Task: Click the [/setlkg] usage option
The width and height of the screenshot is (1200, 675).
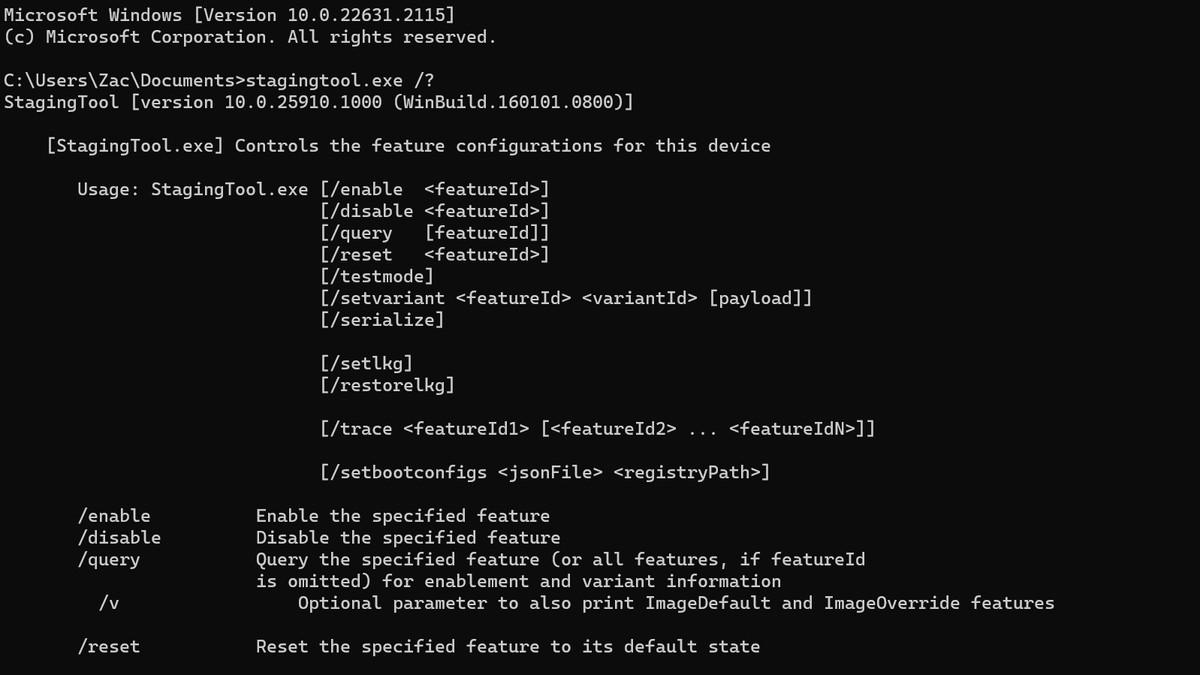Action: coord(366,363)
